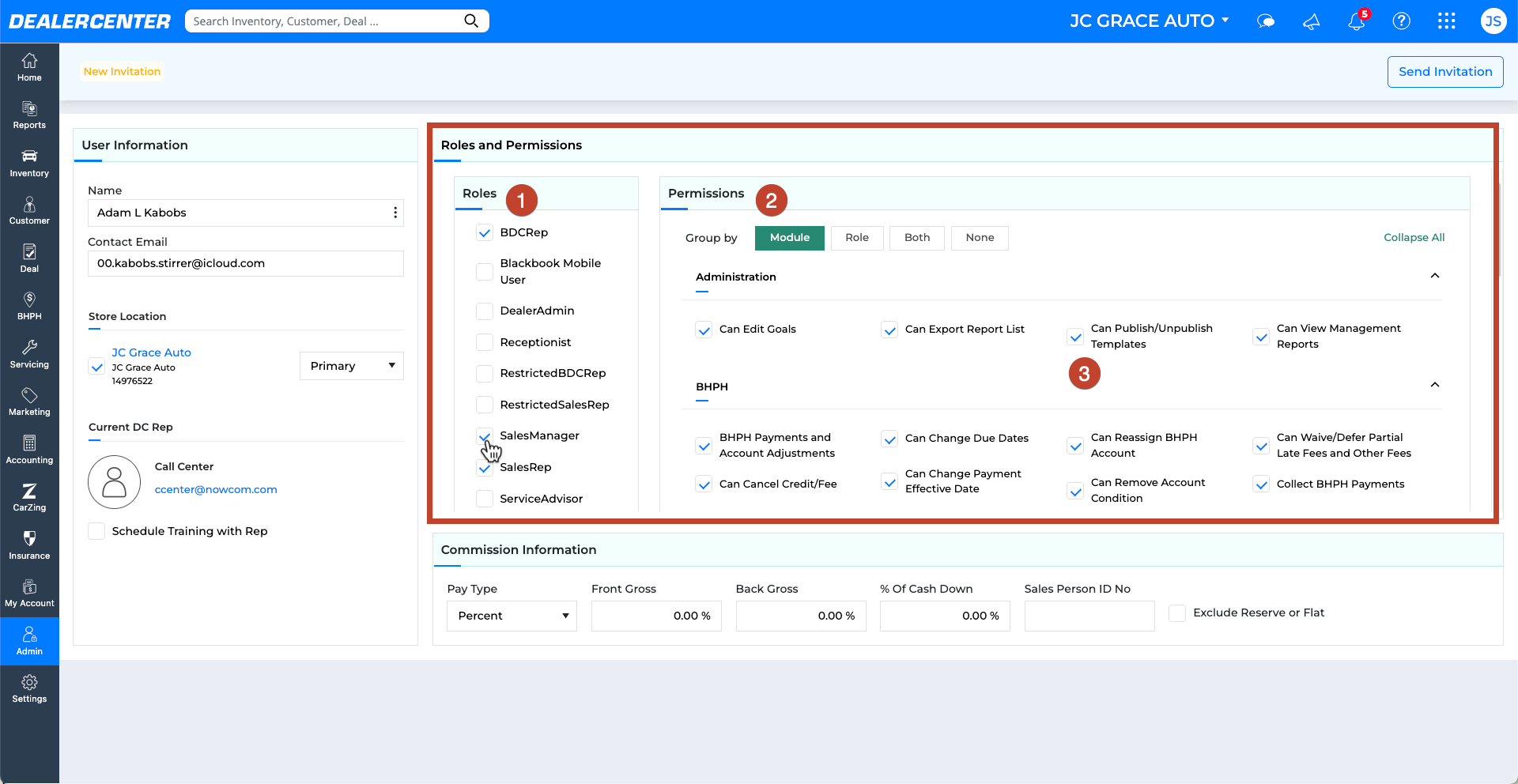This screenshot has height=784, width=1518.
Task: Click the Contact Email input field
Action: click(x=246, y=263)
